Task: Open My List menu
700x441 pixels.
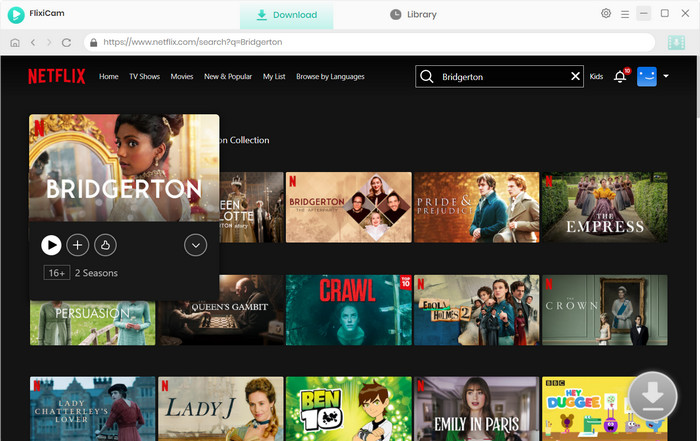Action: click(274, 76)
